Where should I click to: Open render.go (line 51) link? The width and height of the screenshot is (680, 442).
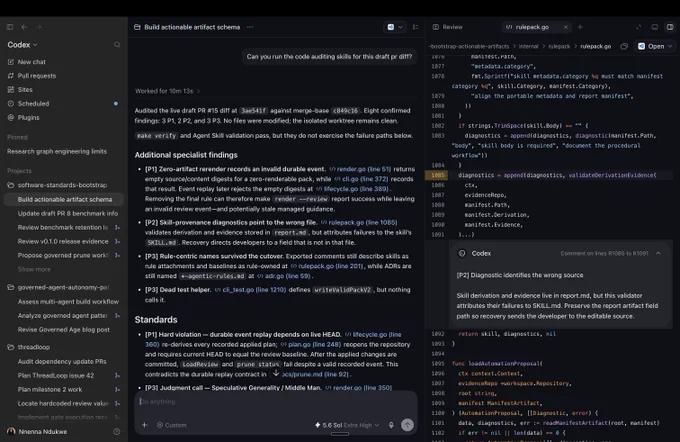click(x=360, y=169)
